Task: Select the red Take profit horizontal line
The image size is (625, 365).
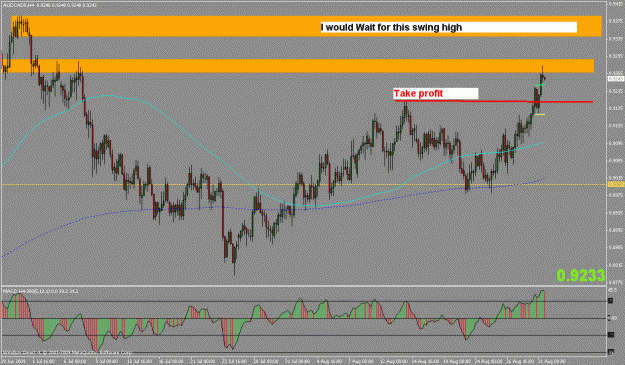Action: (x=493, y=102)
